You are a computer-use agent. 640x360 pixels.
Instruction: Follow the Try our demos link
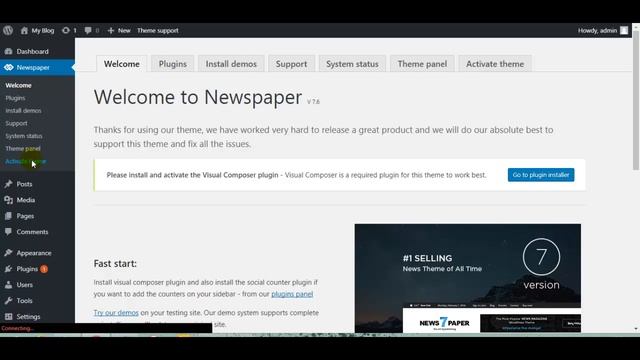(116, 313)
